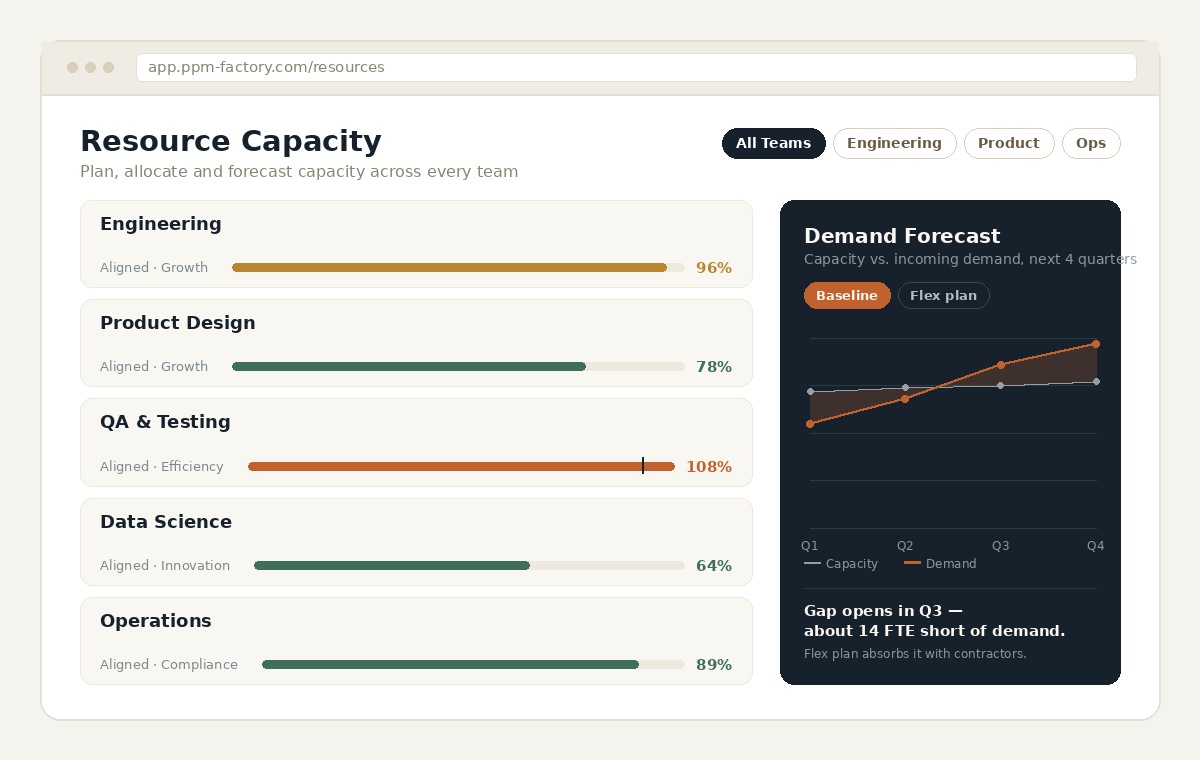Click 'Flex plan absorbs it with contractors' note
1200x760 pixels.
click(915, 654)
